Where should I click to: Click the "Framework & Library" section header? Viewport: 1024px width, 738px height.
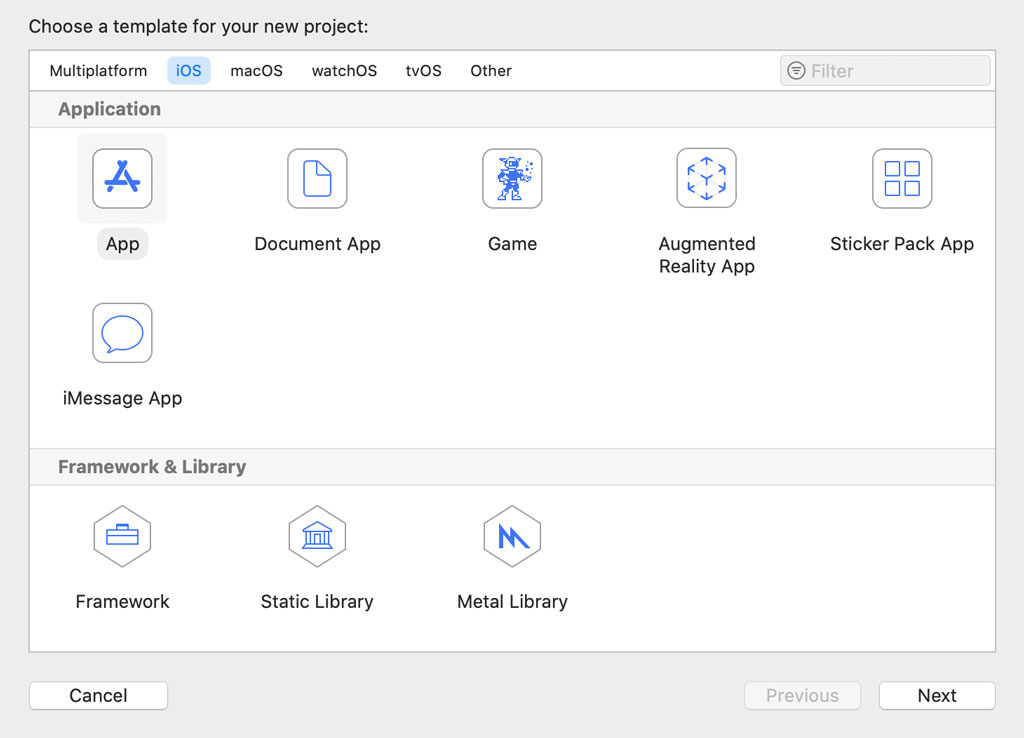pos(152,467)
